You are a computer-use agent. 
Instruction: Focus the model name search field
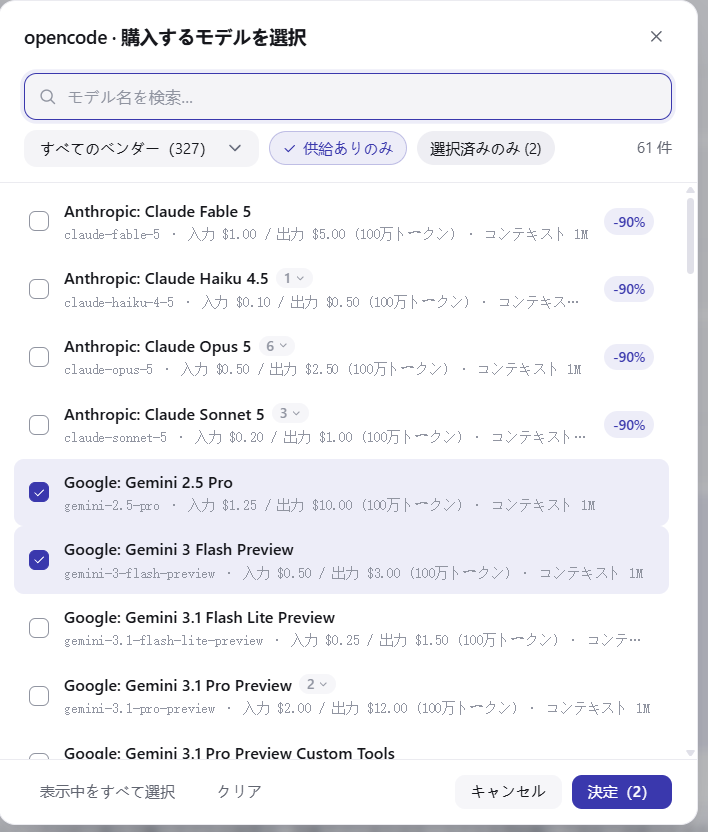click(348, 97)
